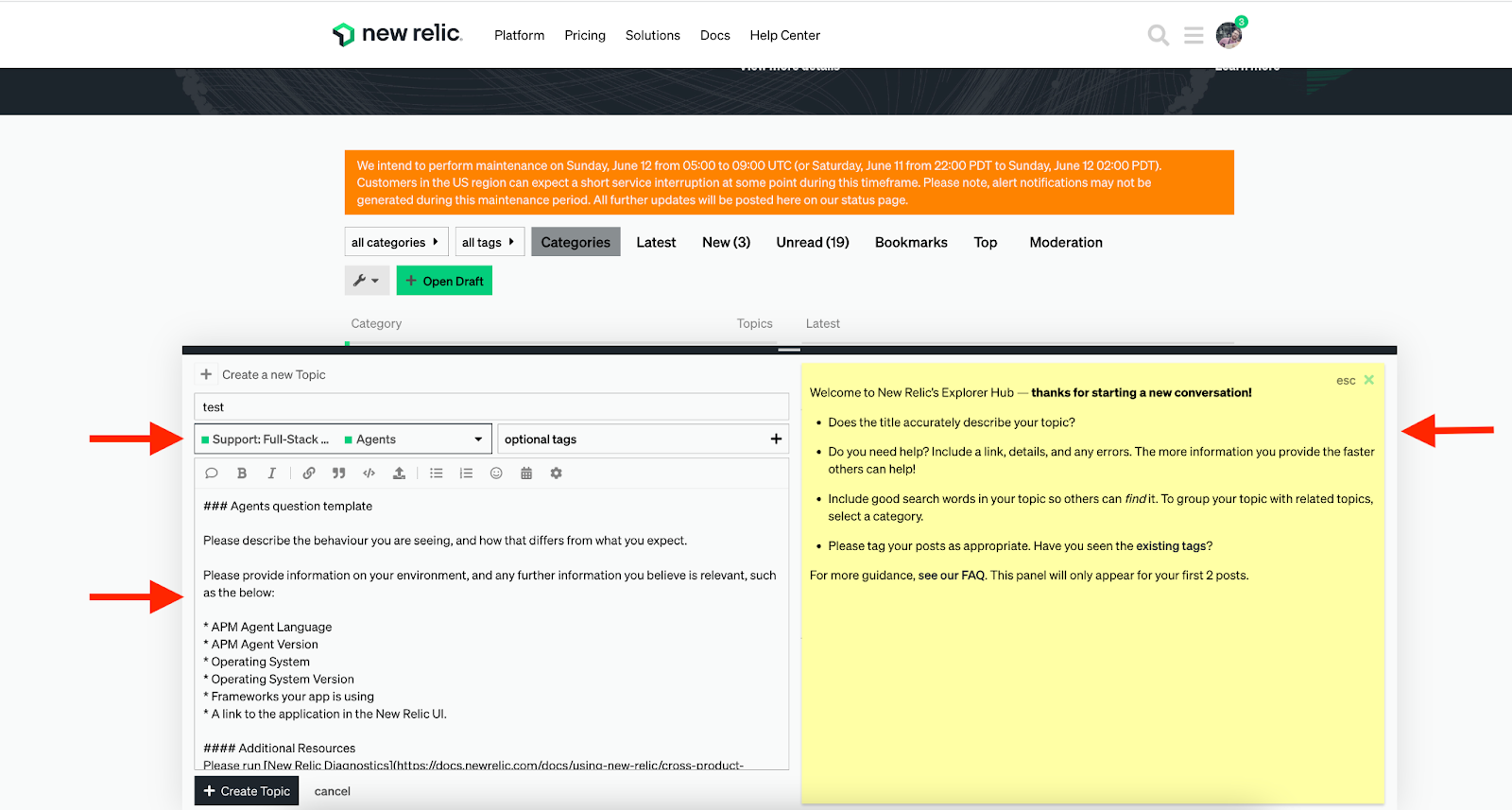Open the emoji picker
Image resolution: width=1512 pixels, height=810 pixels.
pos(496,474)
